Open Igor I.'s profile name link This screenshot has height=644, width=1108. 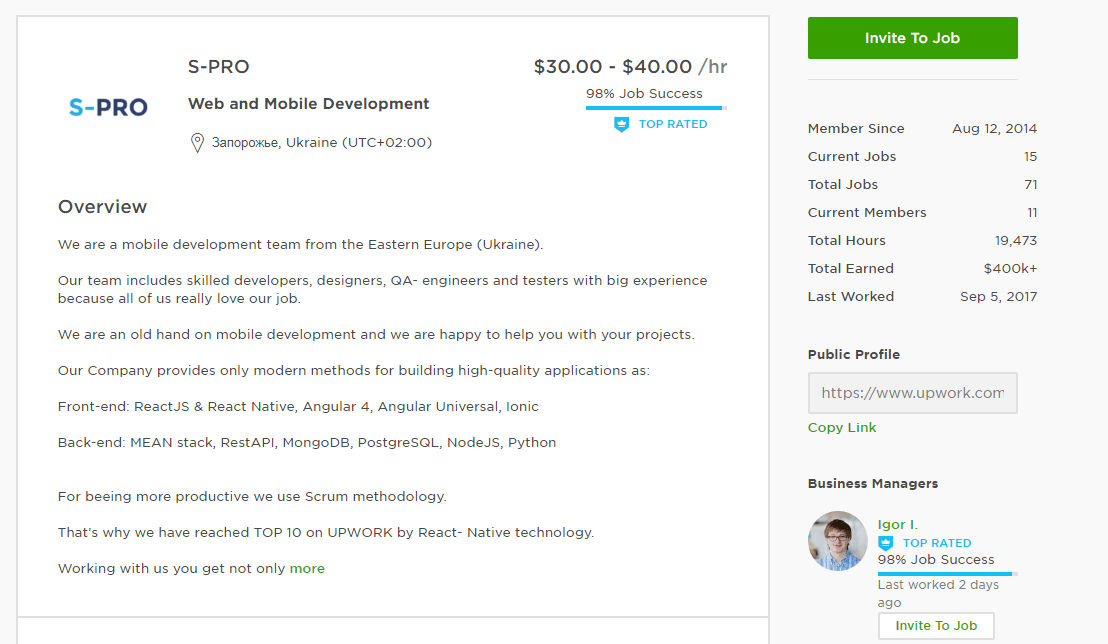(897, 524)
